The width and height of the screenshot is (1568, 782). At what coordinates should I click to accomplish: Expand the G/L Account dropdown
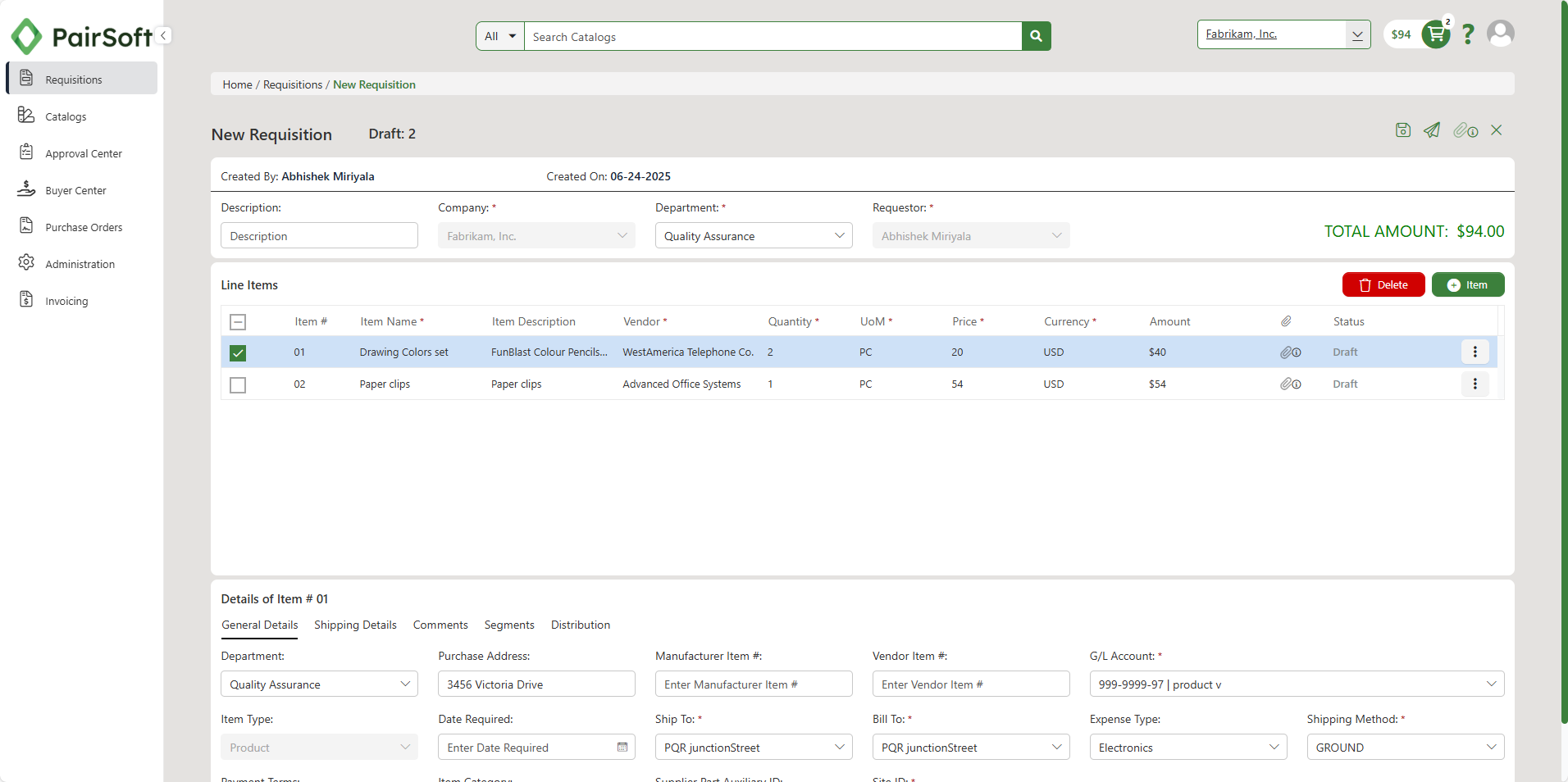[x=1297, y=684]
